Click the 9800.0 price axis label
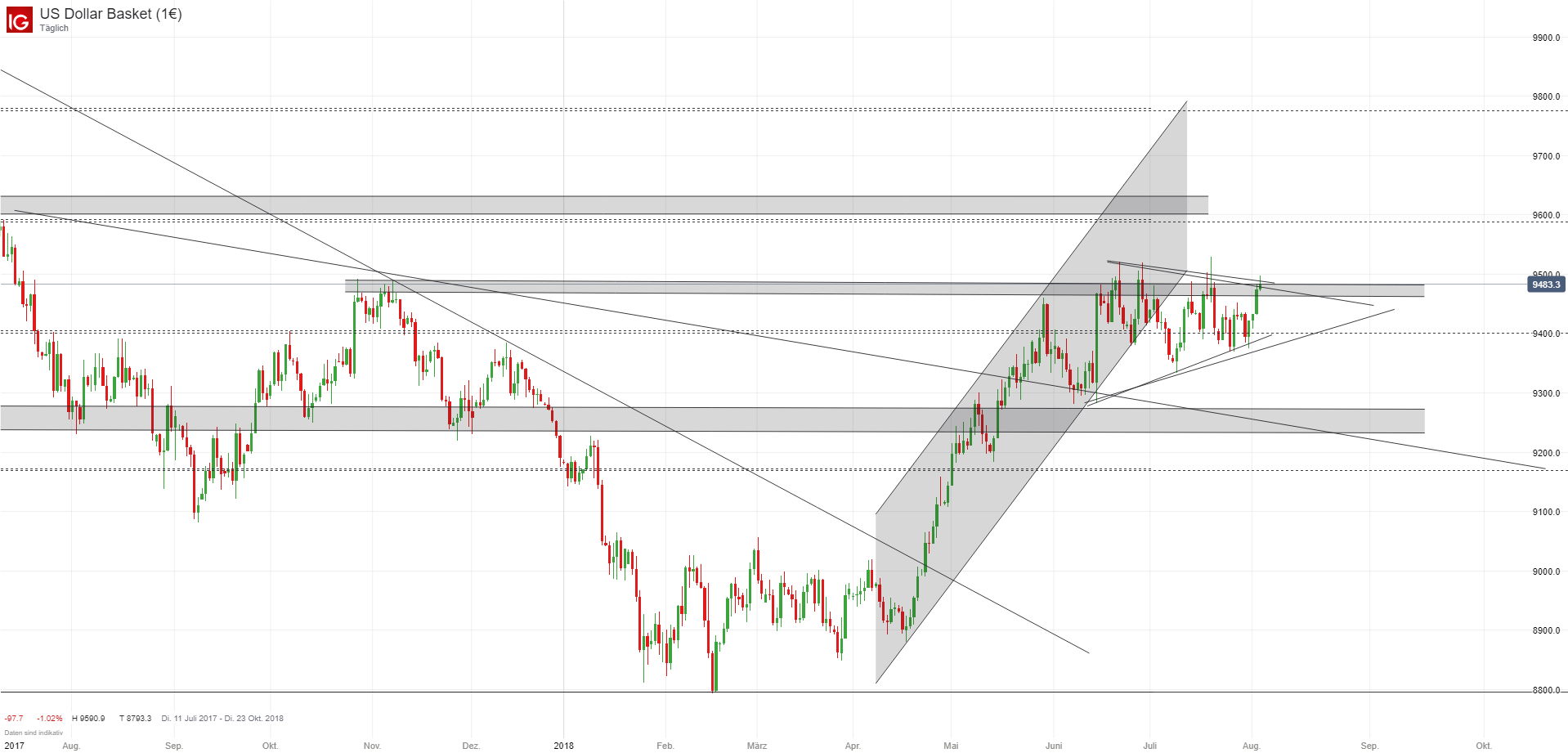 click(x=1546, y=96)
